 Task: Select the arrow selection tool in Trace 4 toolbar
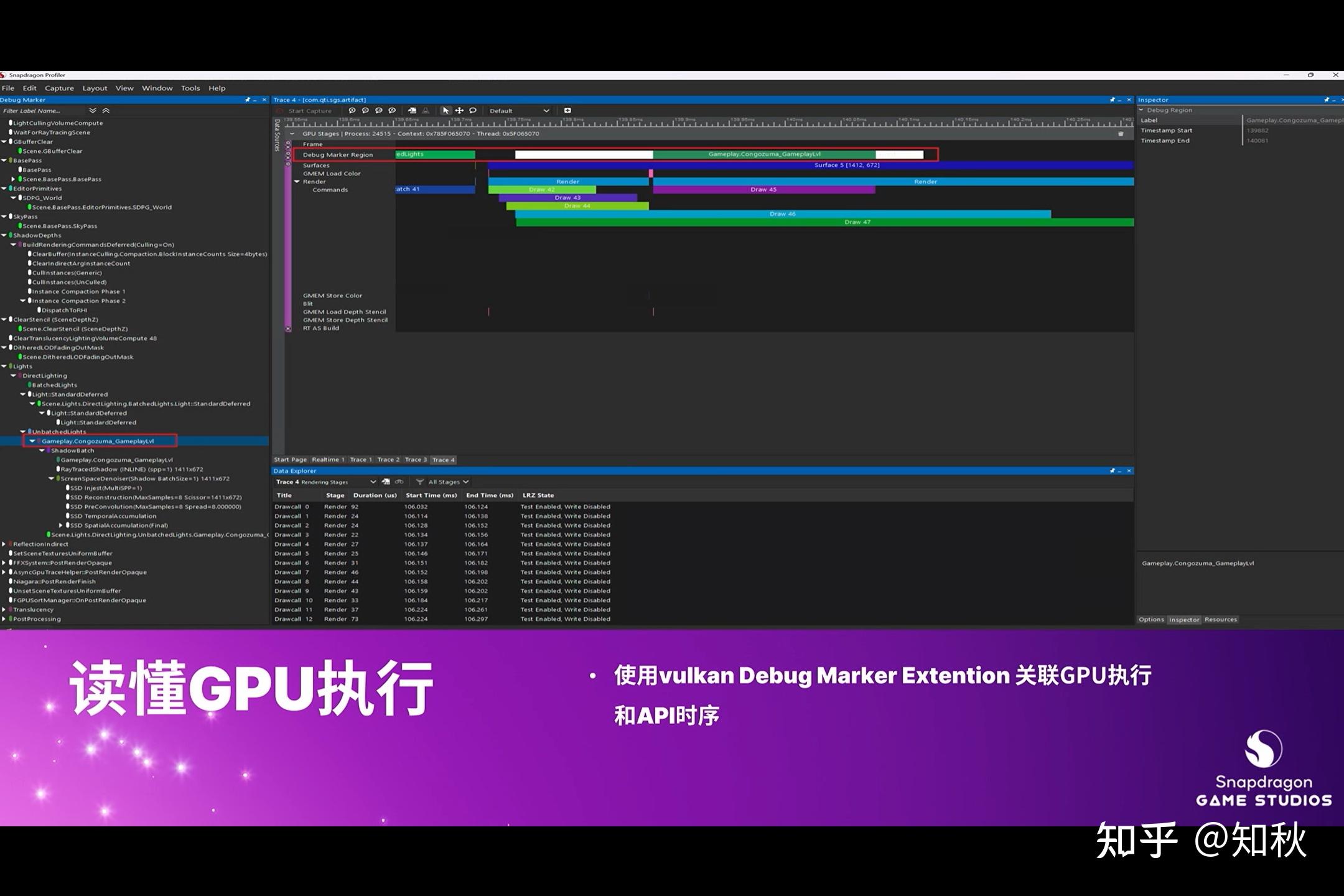pos(446,111)
